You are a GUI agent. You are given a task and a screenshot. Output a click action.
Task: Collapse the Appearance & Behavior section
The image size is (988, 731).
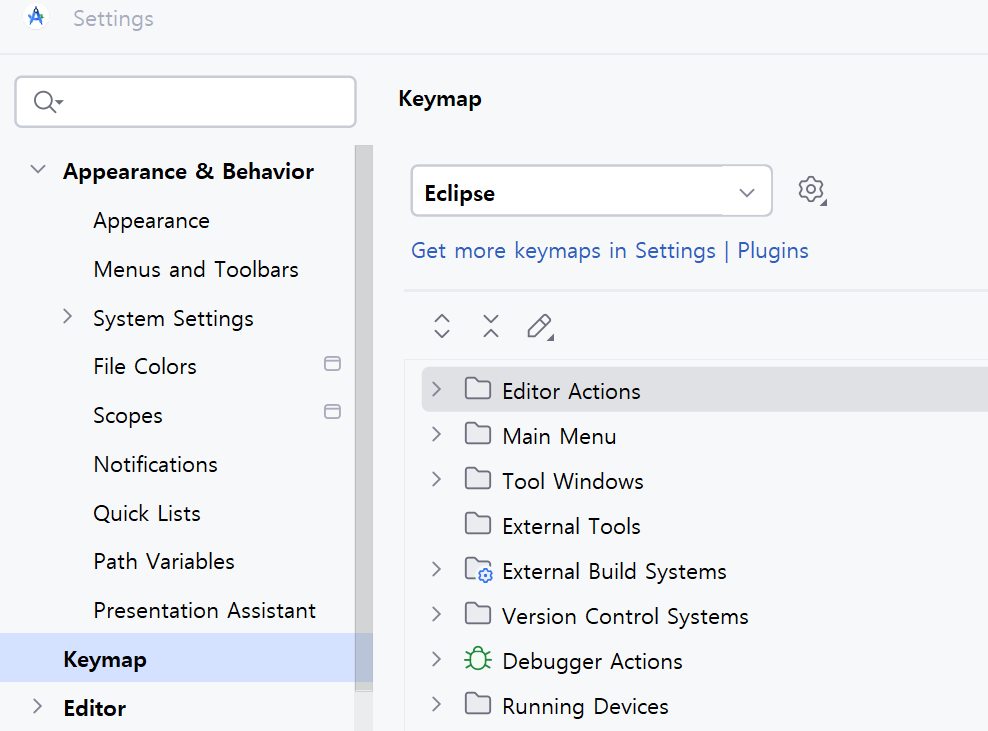click(x=38, y=170)
